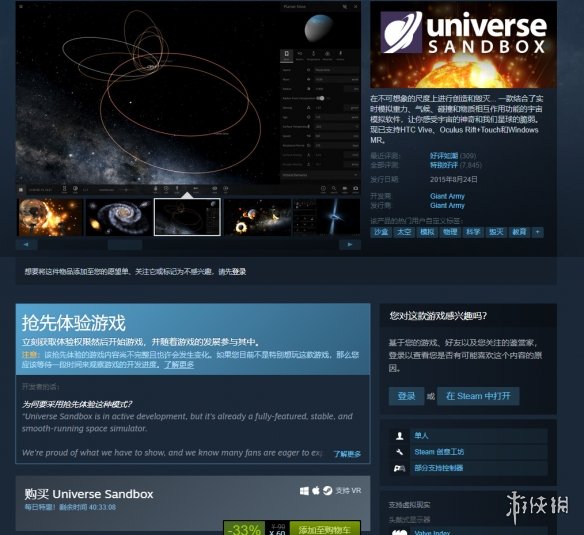The width and height of the screenshot is (584, 535).
Task: Click the controller support gamepad icon
Action: point(400,468)
